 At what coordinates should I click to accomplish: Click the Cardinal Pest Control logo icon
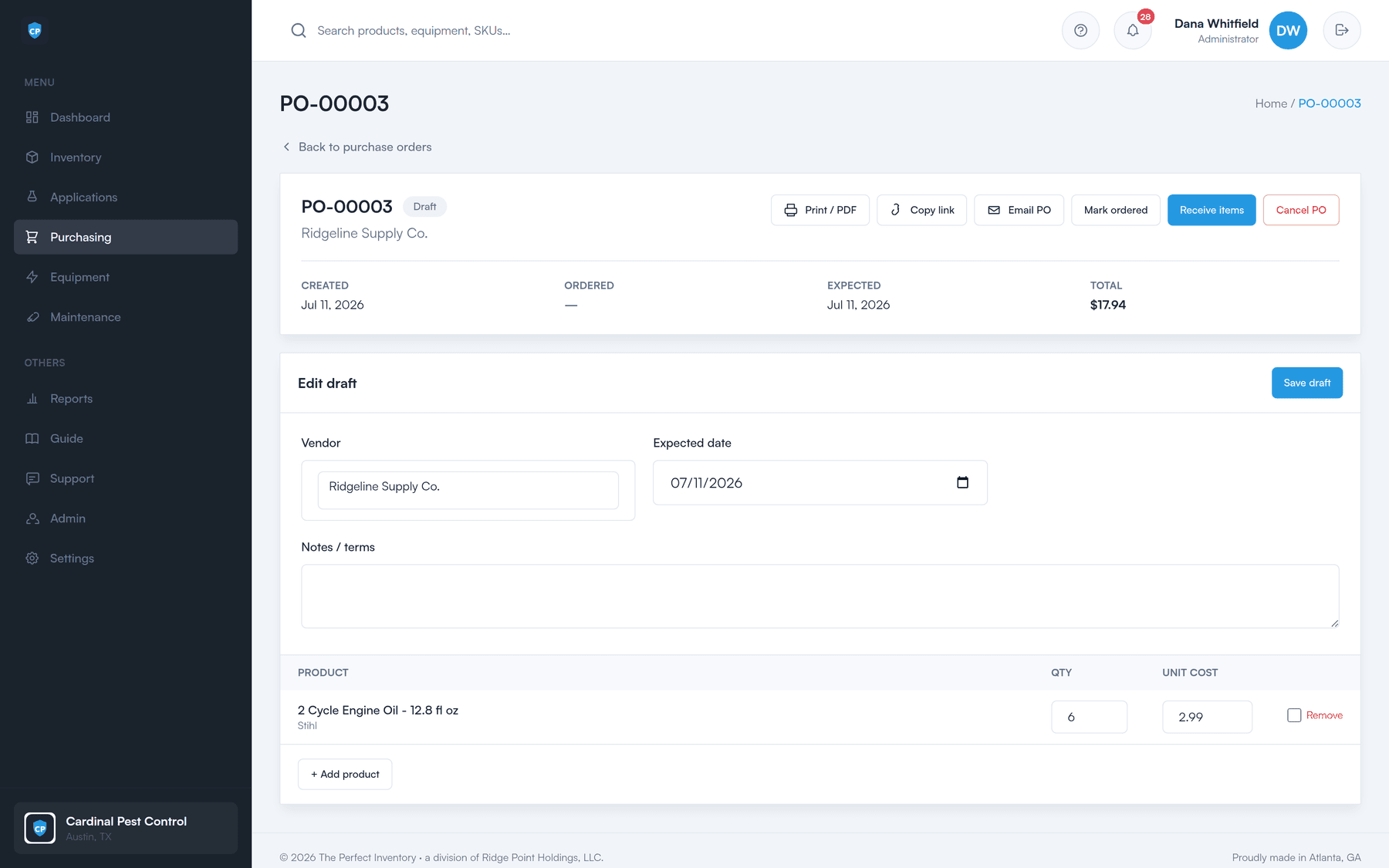pos(40,828)
